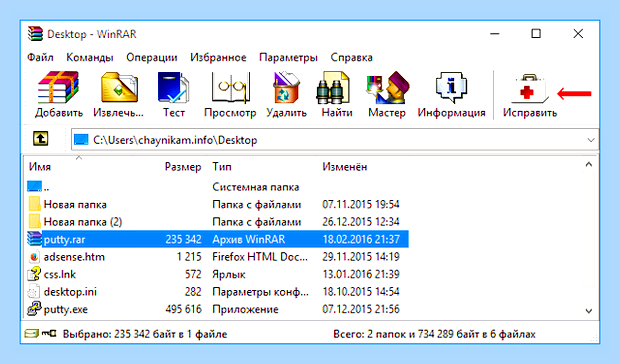Close the WinRAR window
The width and height of the screenshot is (620, 364).
578,34
